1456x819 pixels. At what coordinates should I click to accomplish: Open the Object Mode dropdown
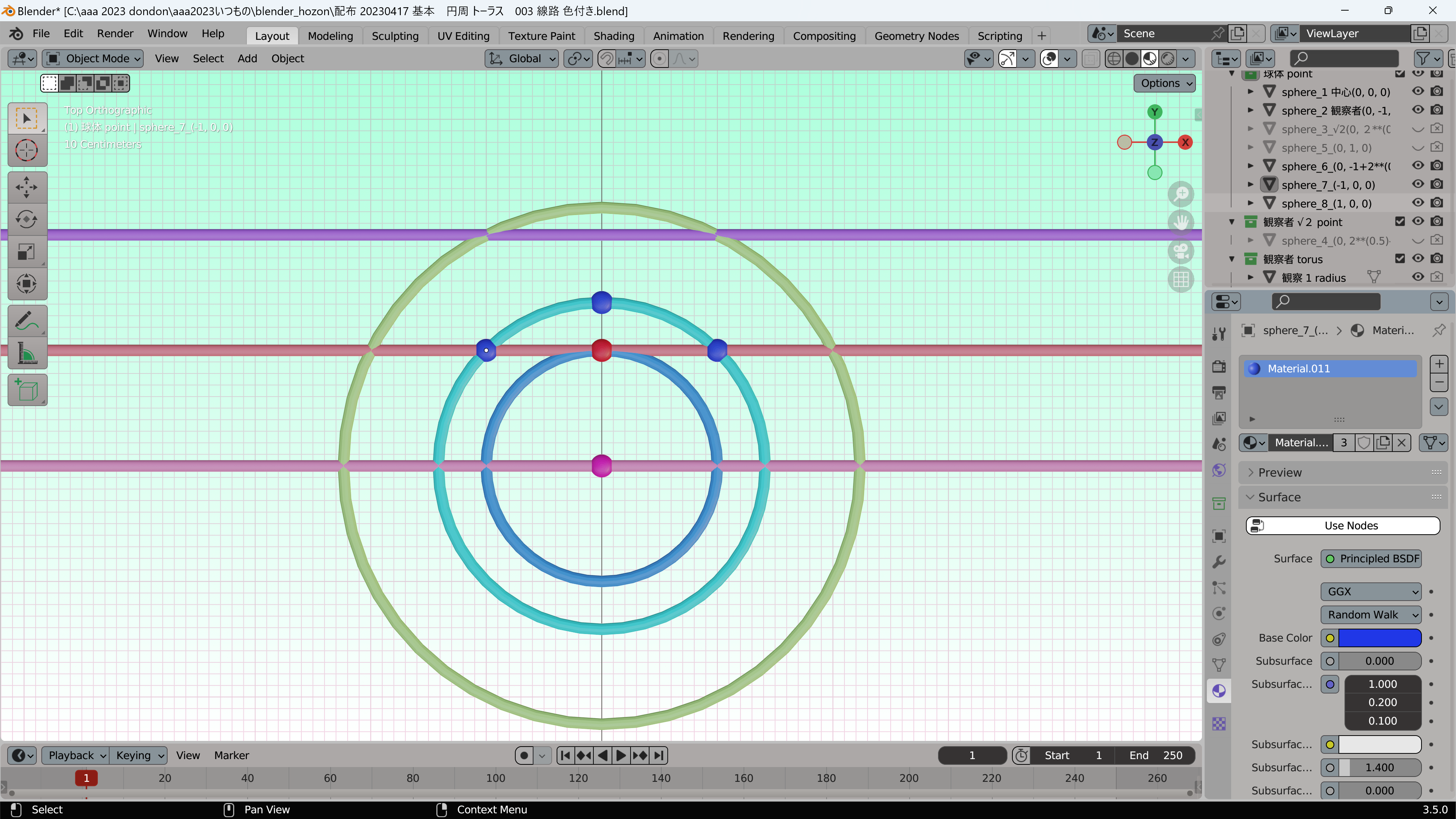click(93, 59)
